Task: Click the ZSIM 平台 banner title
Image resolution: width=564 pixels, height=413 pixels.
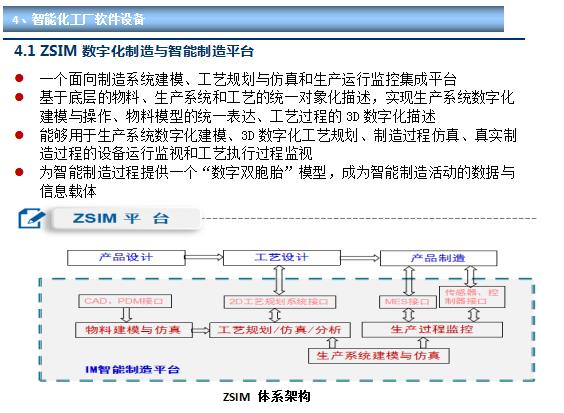Action: 121,218
